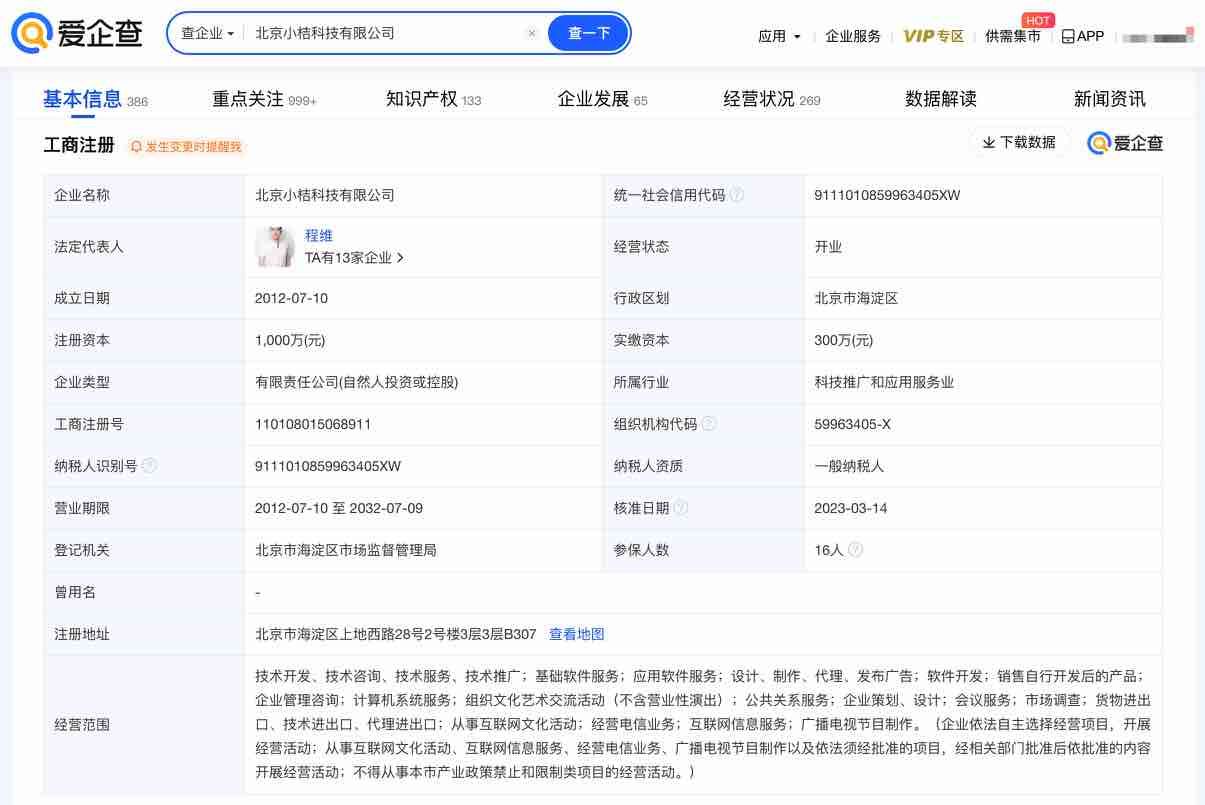
Task: Open legal representative 程维's profile link
Action: 319,236
